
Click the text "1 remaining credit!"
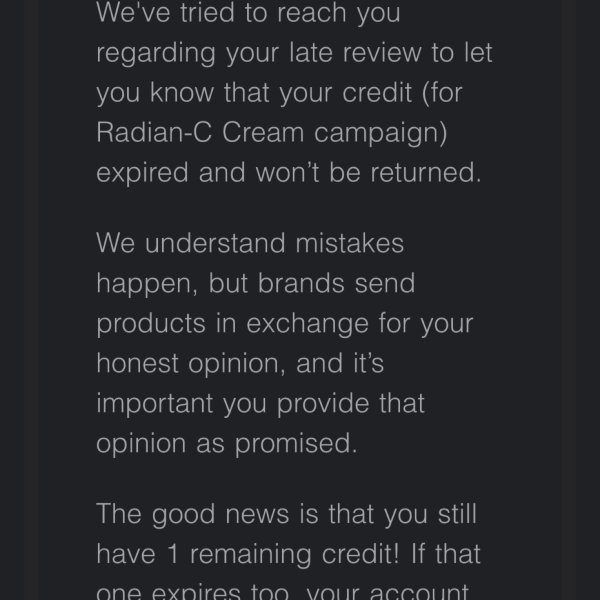point(283,555)
